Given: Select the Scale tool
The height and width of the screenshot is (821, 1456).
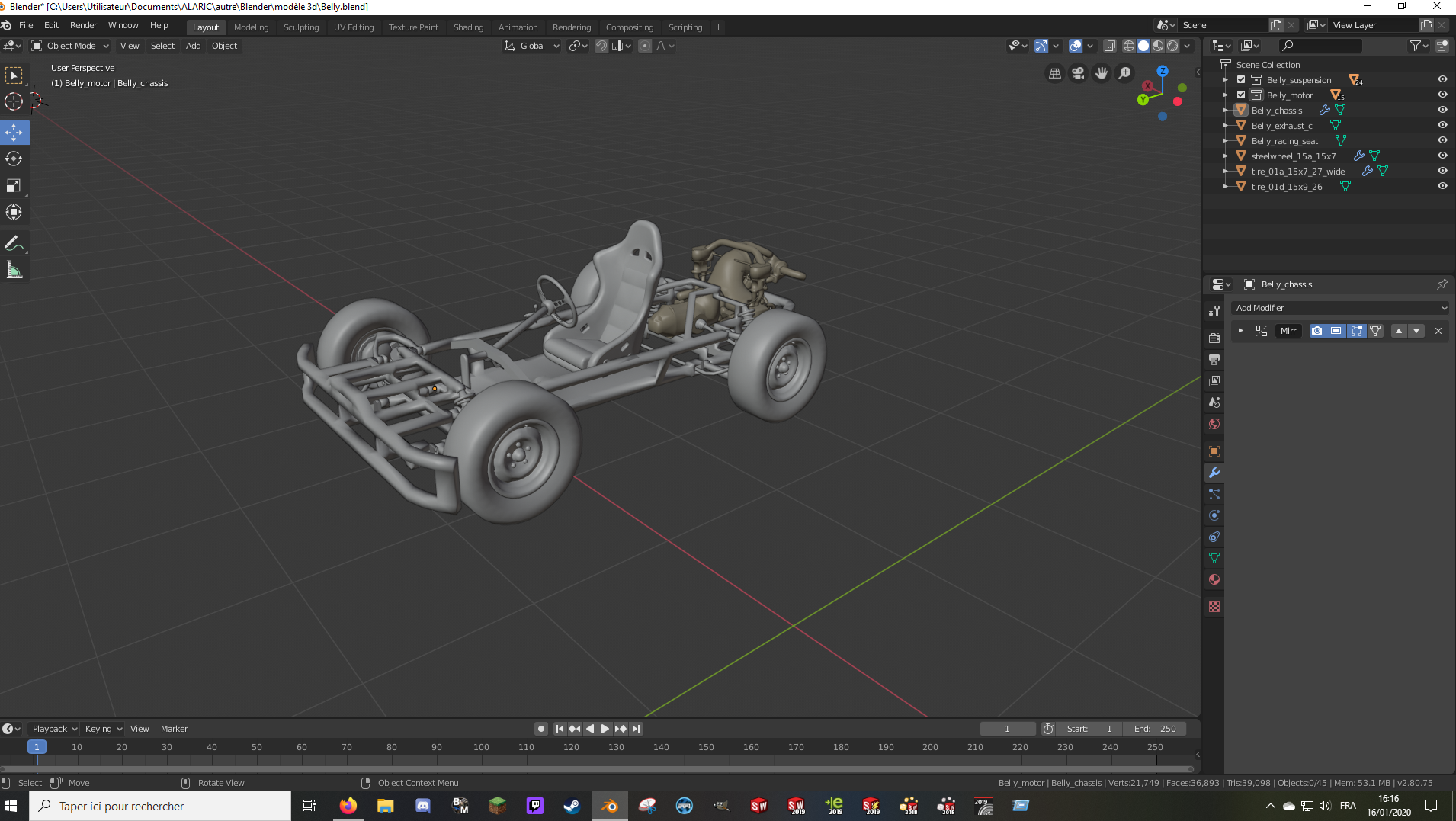Looking at the screenshot, I should coord(14,185).
